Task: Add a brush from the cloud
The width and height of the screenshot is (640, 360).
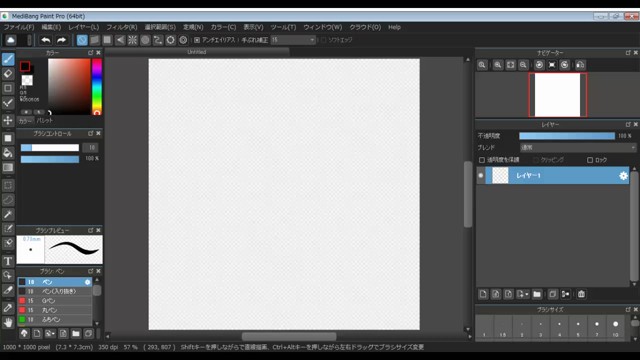Action: point(24,333)
